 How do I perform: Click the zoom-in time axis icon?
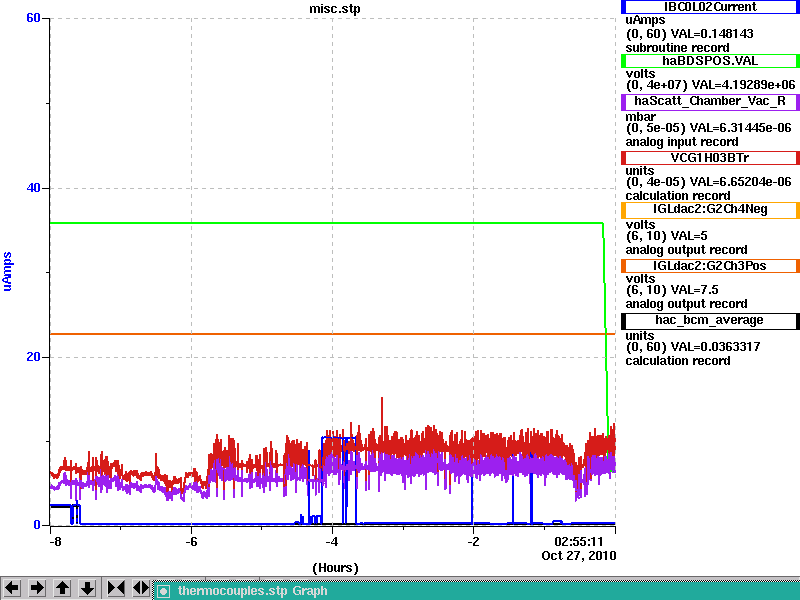click(116, 588)
